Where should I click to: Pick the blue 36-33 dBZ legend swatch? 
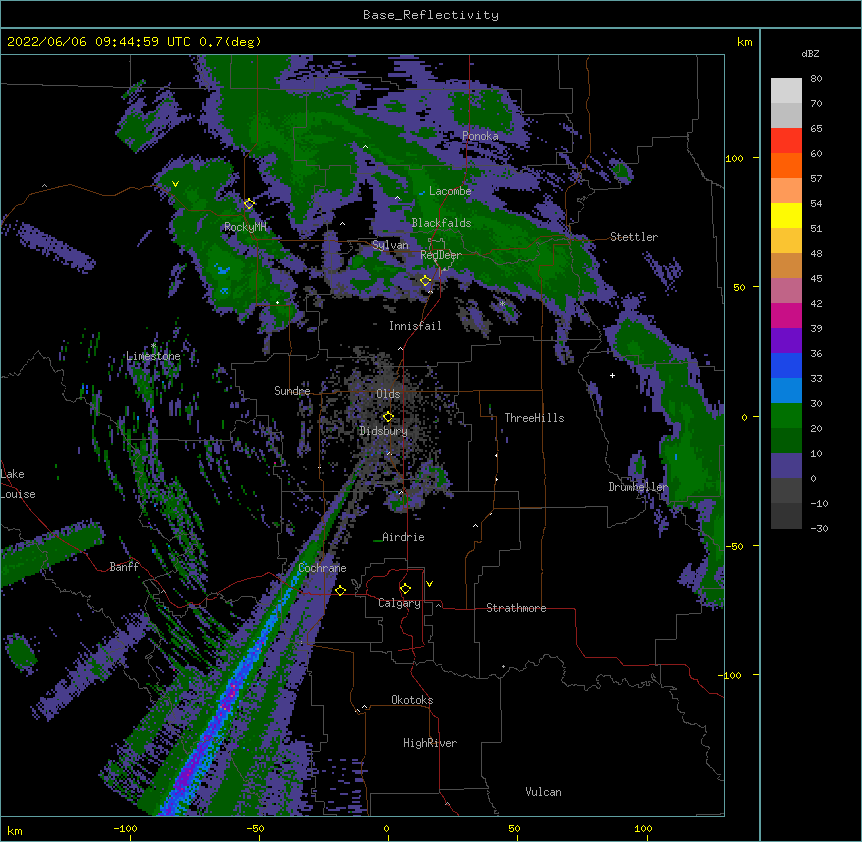[x=786, y=365]
